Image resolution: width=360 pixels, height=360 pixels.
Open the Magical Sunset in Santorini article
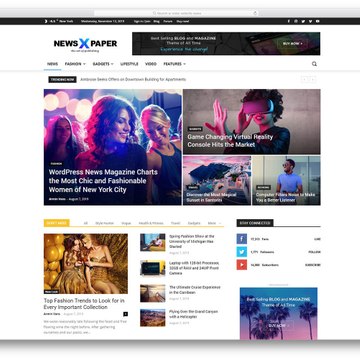tap(211, 197)
